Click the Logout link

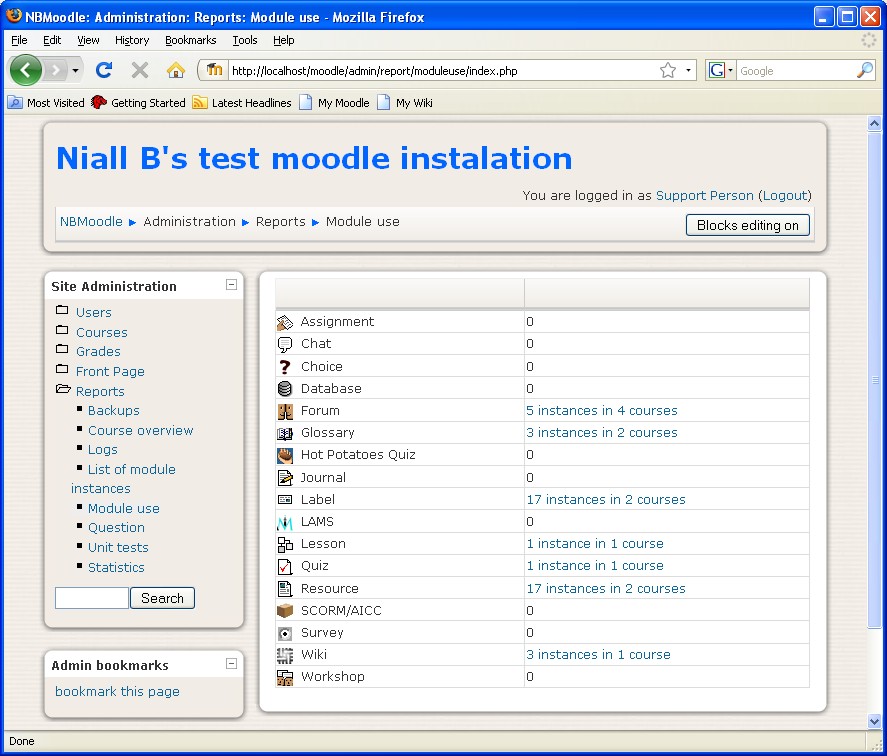[785, 196]
